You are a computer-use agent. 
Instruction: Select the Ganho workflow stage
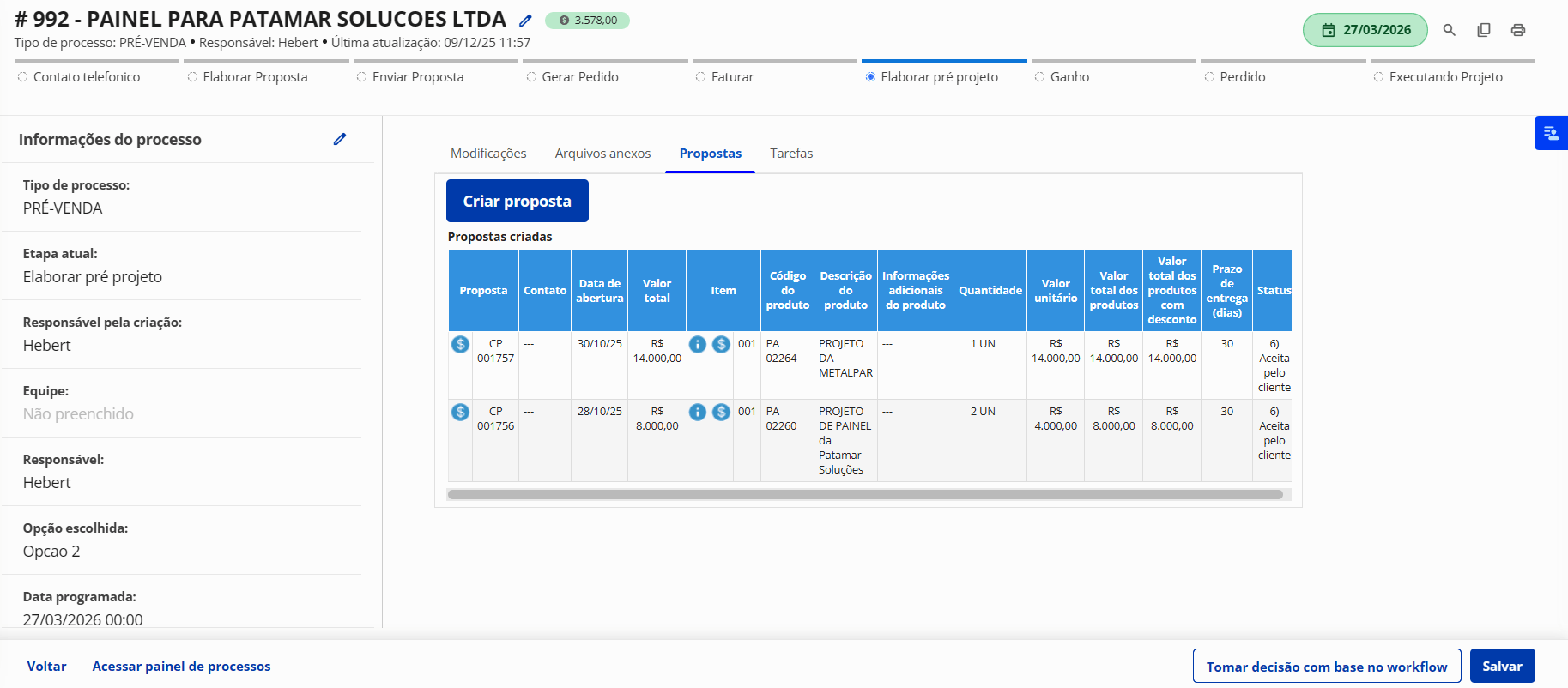click(1069, 77)
